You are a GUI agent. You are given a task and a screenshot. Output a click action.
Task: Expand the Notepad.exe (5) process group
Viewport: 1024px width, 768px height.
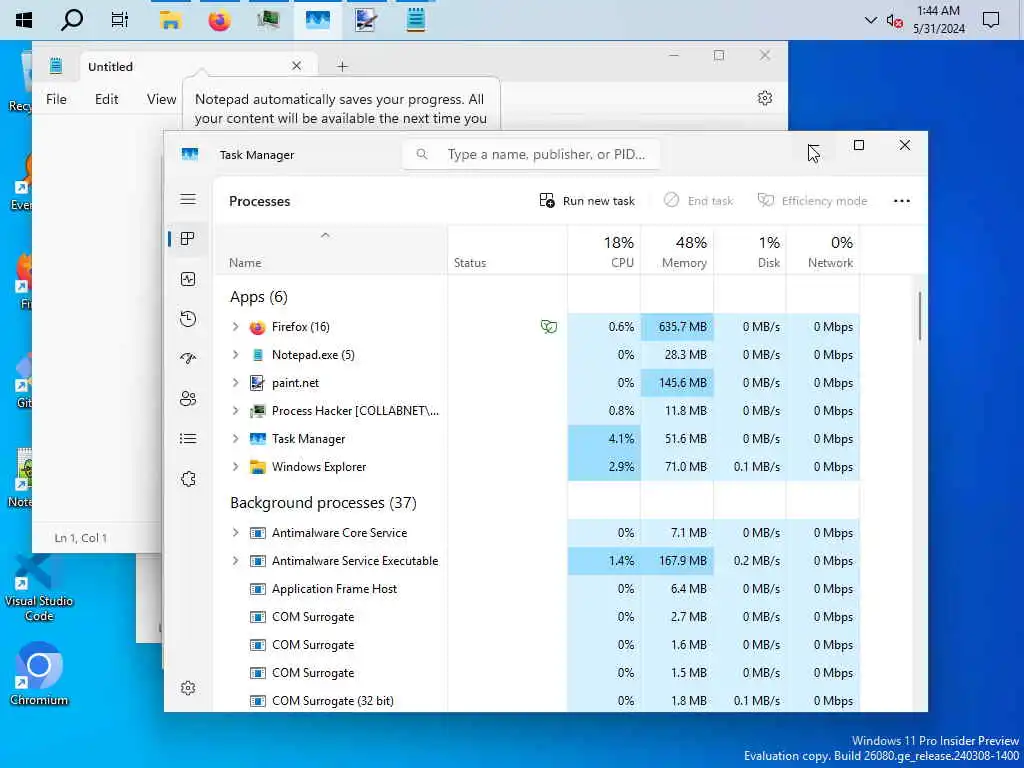[236, 355]
